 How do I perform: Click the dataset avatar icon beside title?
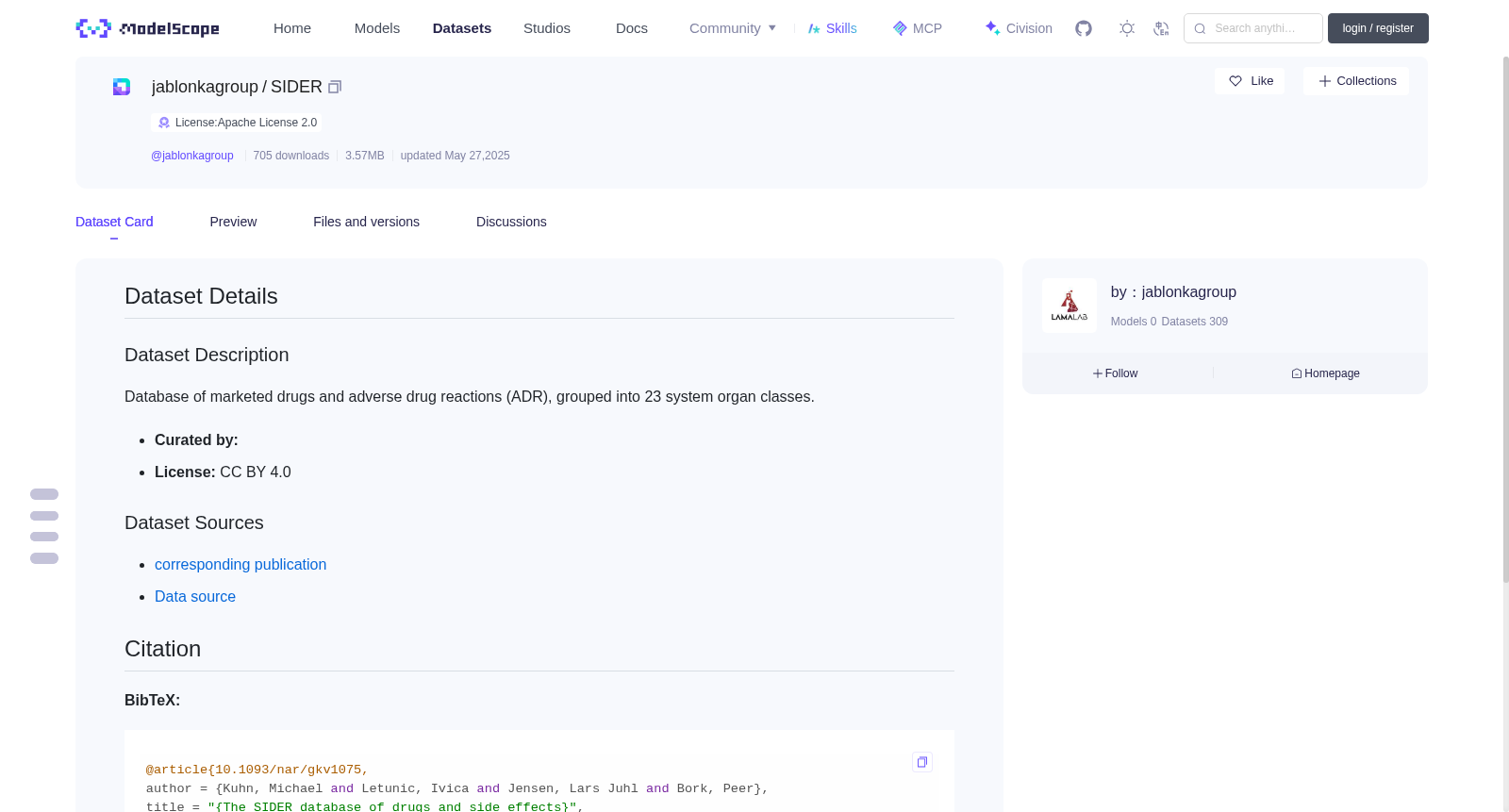click(x=122, y=87)
